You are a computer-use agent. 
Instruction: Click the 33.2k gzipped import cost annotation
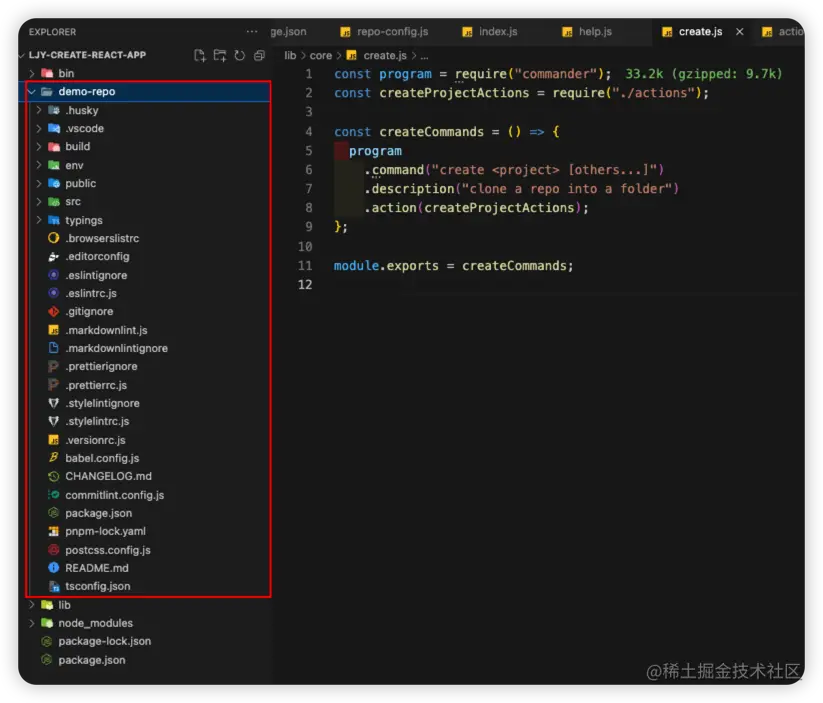tap(703, 74)
